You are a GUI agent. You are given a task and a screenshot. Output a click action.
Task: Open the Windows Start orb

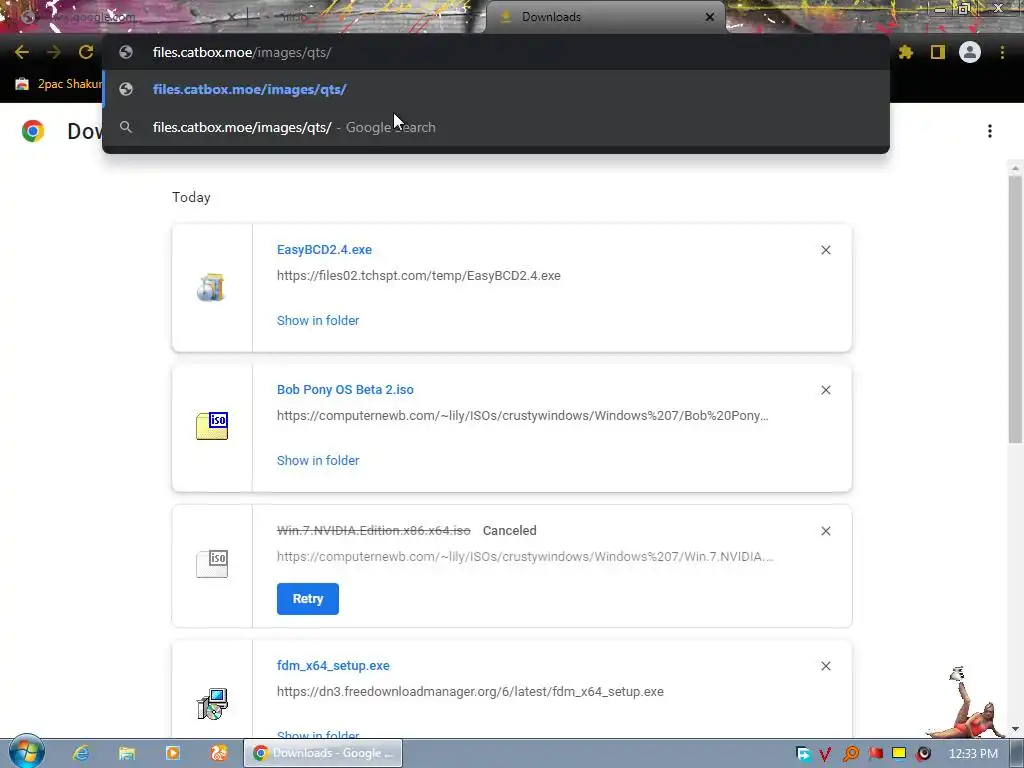(27, 752)
